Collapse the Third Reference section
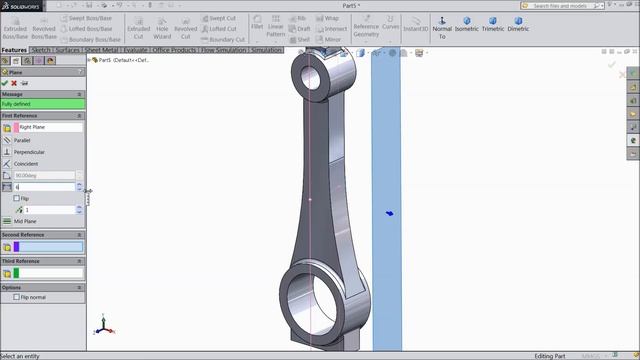The image size is (640, 360). coord(79,261)
